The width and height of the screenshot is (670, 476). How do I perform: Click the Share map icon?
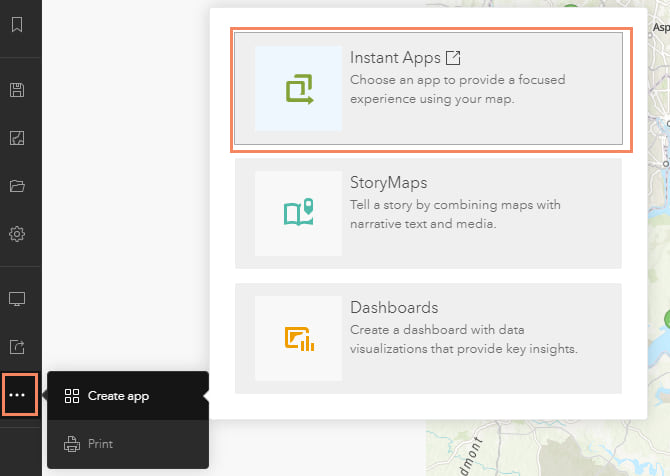coord(17,347)
